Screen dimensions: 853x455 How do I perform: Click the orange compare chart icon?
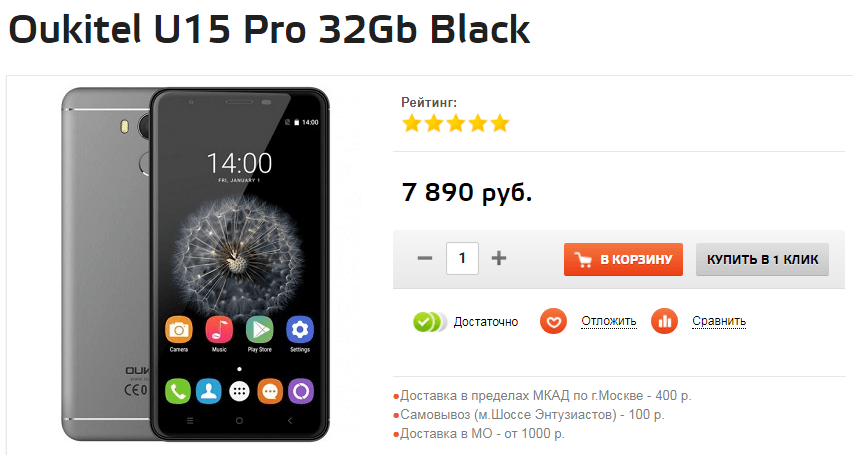[x=664, y=321]
